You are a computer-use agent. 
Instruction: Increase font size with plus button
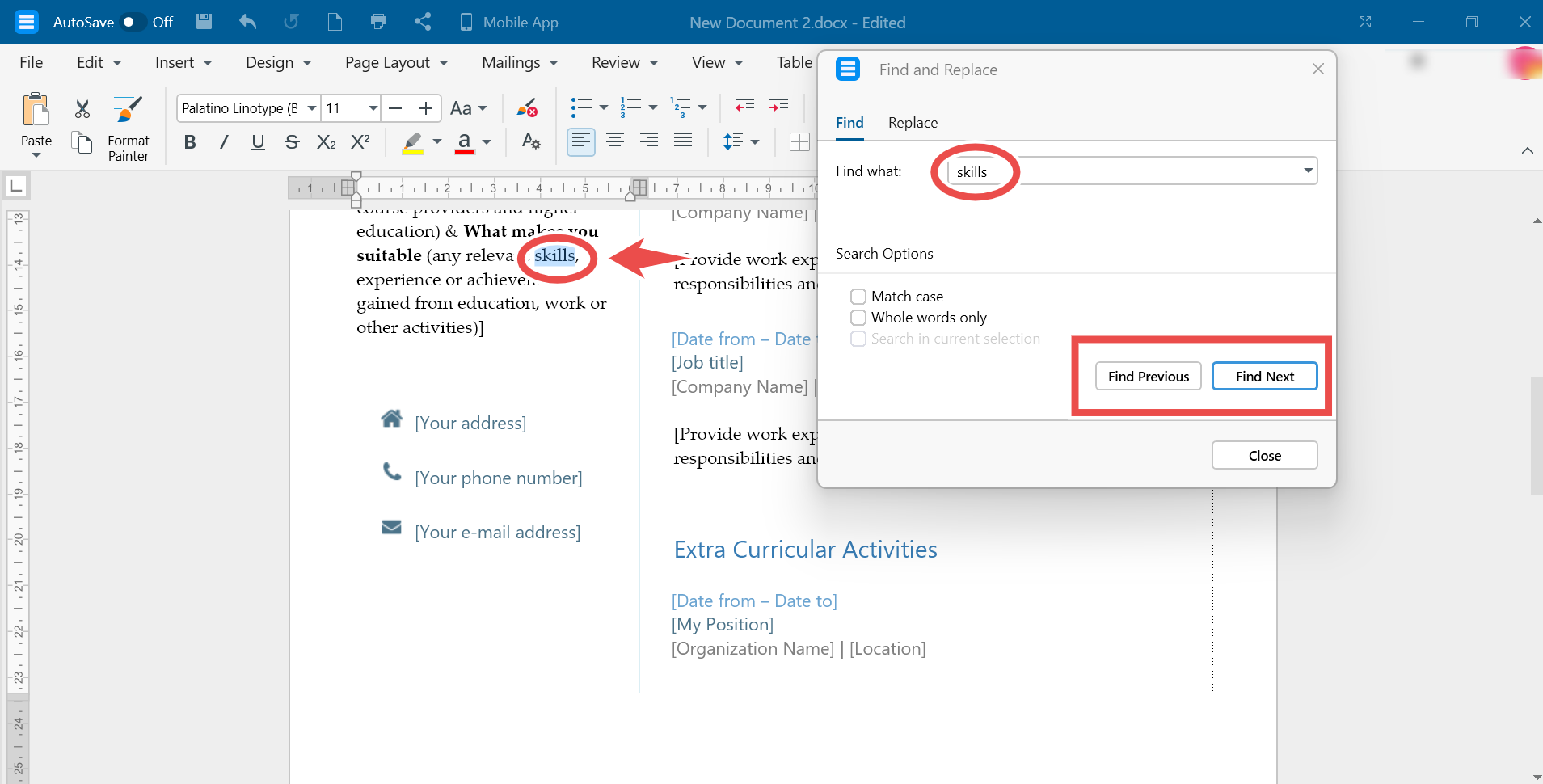pos(426,108)
